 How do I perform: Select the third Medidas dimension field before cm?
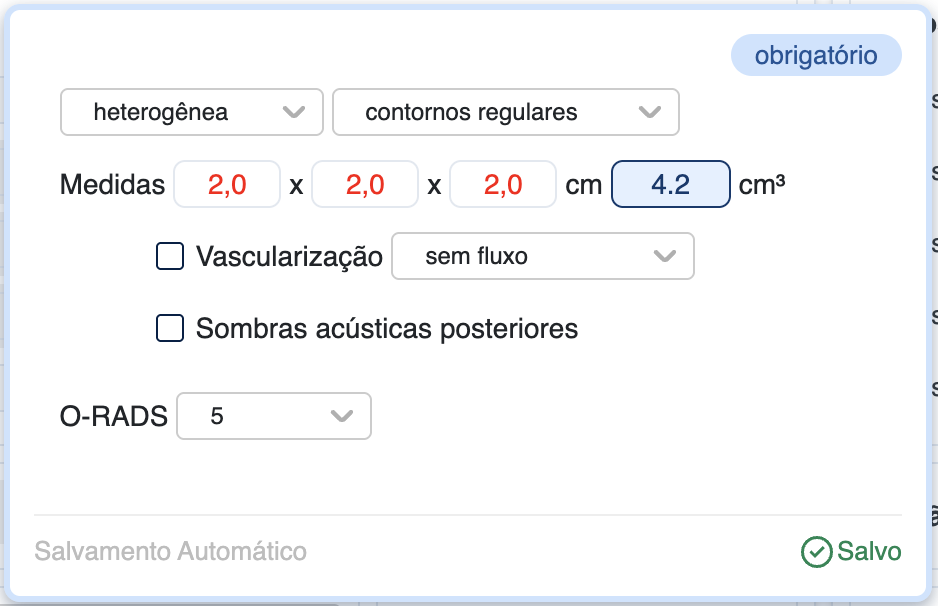(x=503, y=185)
